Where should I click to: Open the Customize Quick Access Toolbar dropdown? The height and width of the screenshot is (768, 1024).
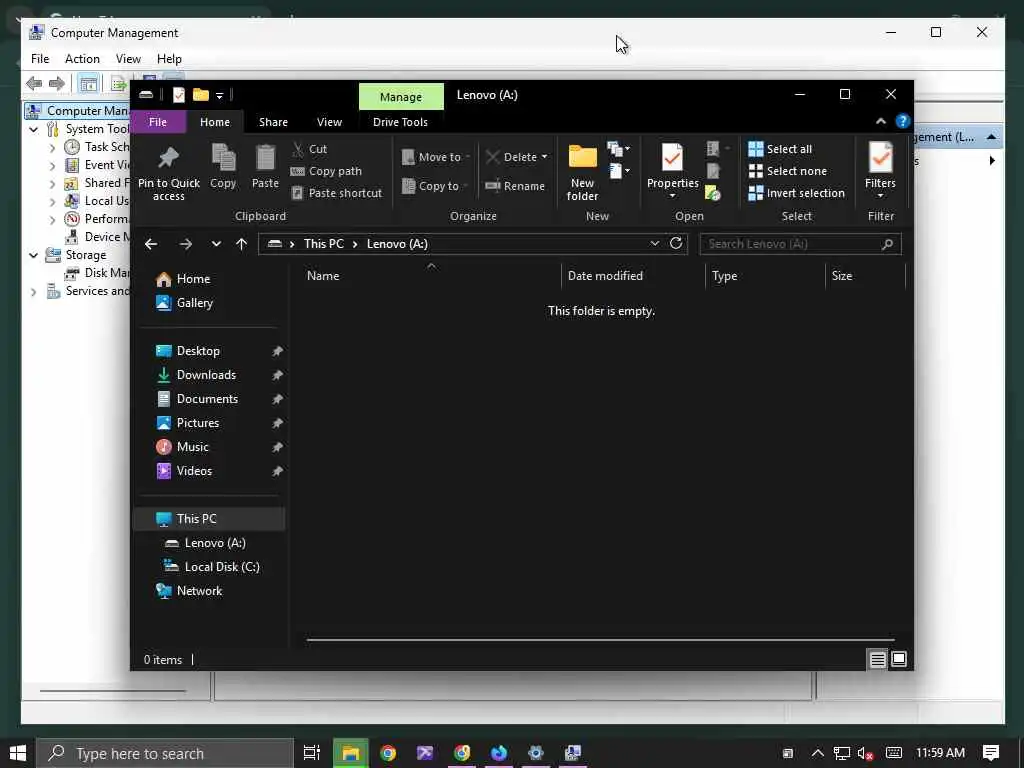click(219, 96)
